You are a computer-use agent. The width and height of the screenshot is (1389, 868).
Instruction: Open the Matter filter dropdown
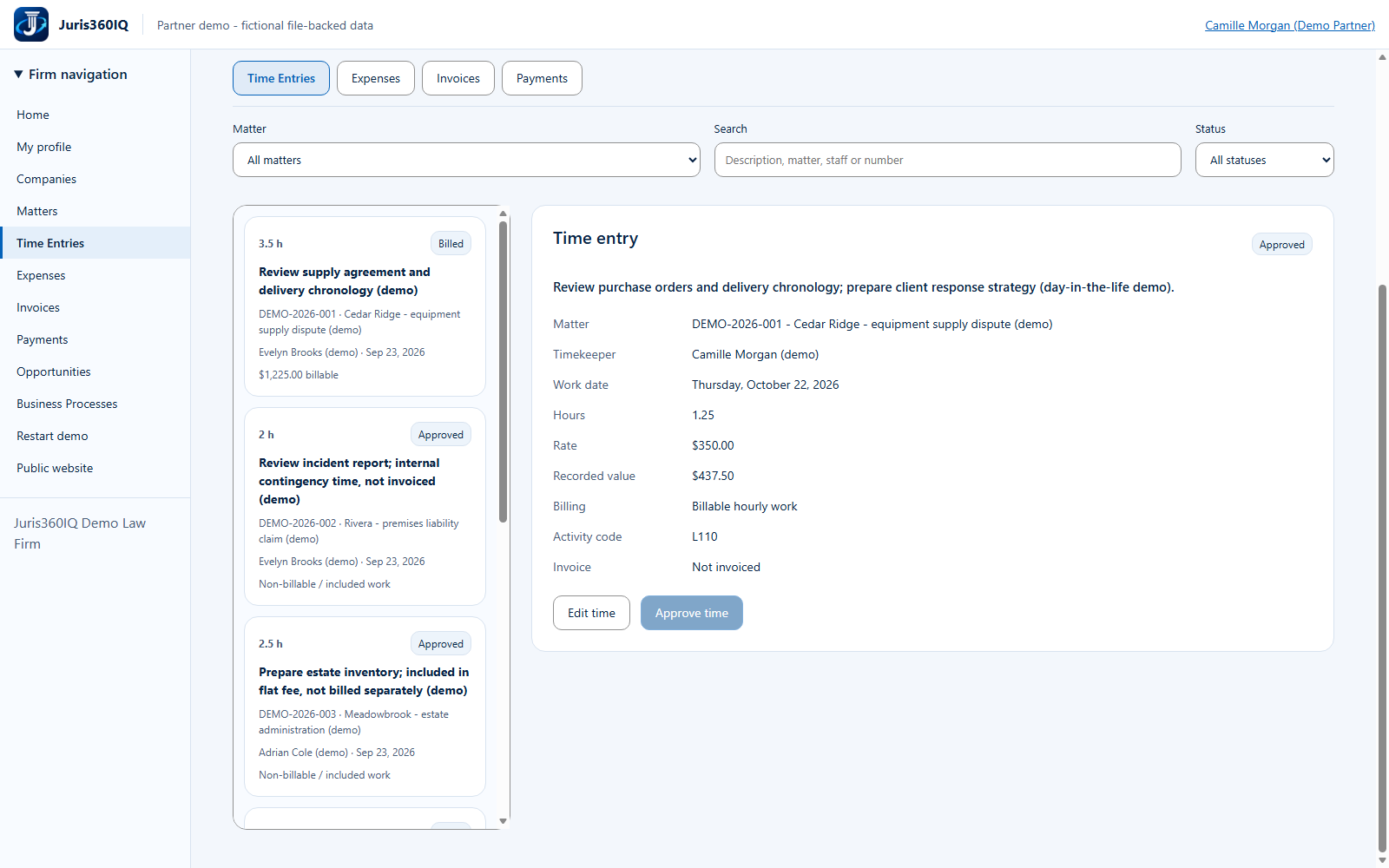466,160
